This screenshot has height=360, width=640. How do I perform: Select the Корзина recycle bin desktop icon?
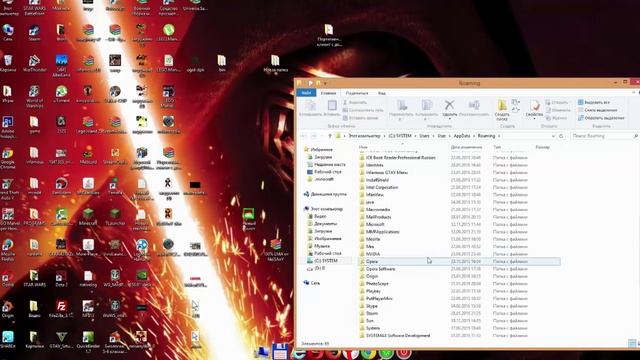coord(8,63)
